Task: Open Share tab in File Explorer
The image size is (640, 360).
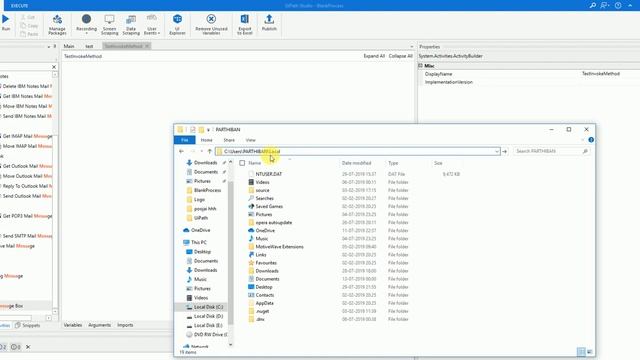Action: [x=229, y=140]
